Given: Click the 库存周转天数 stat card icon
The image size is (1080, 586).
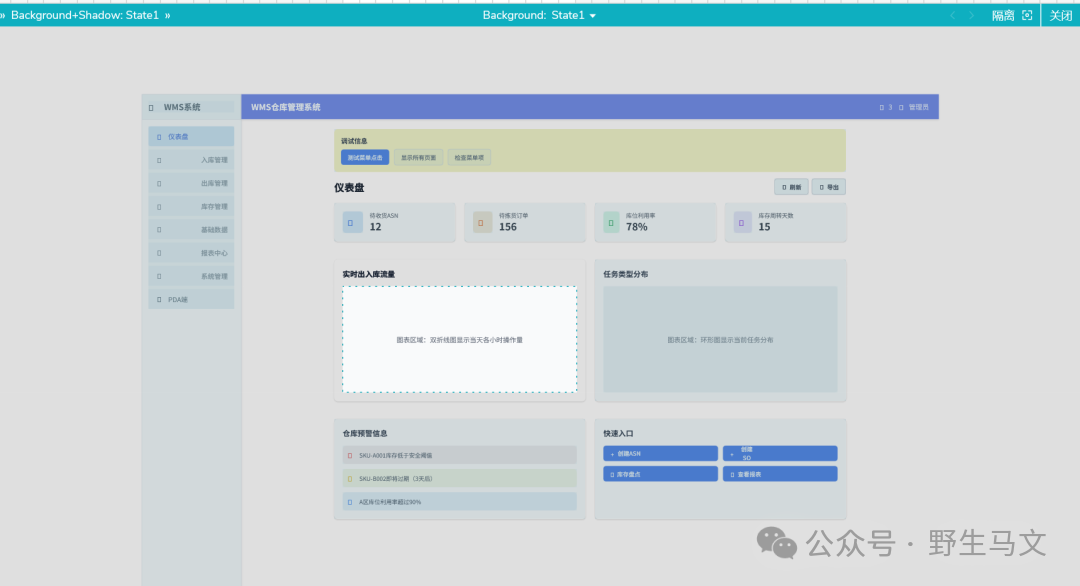Looking at the screenshot, I should [x=742, y=222].
